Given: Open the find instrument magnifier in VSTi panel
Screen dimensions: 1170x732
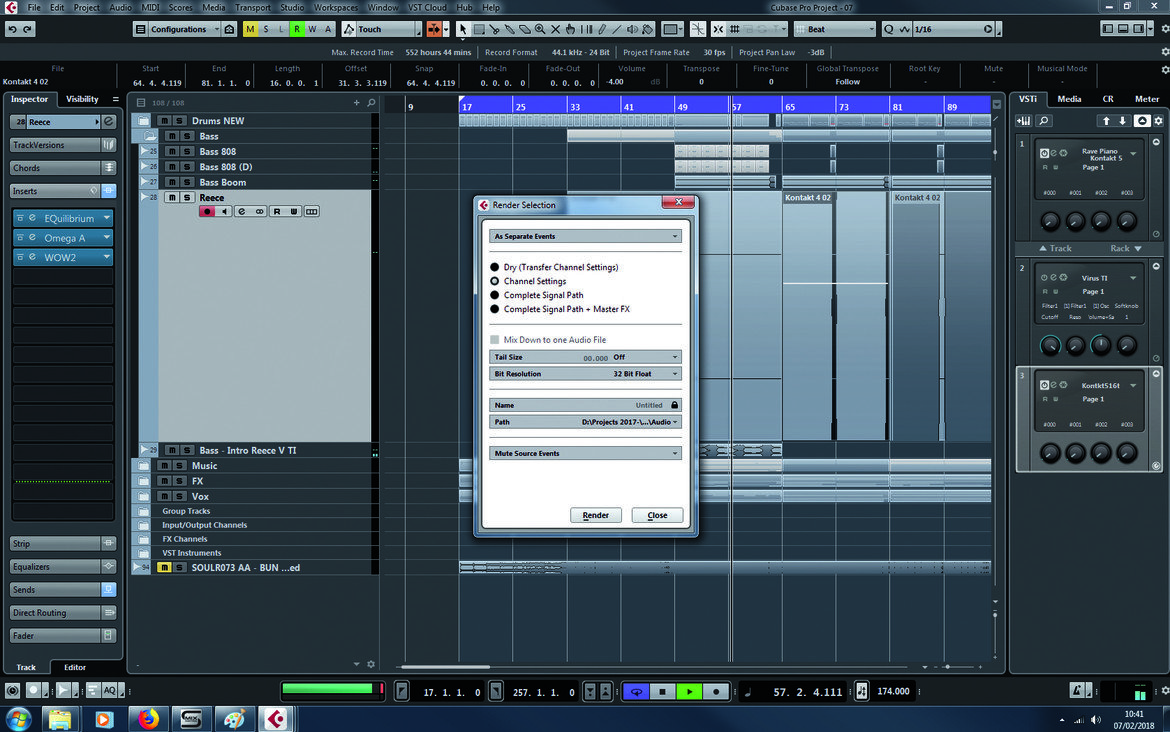Looking at the screenshot, I should tap(1044, 121).
